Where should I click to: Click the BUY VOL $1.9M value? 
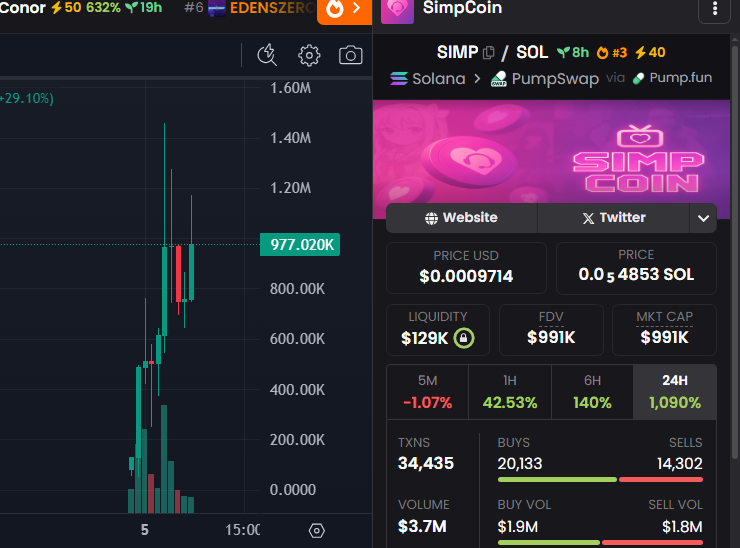pyautogui.click(x=518, y=527)
